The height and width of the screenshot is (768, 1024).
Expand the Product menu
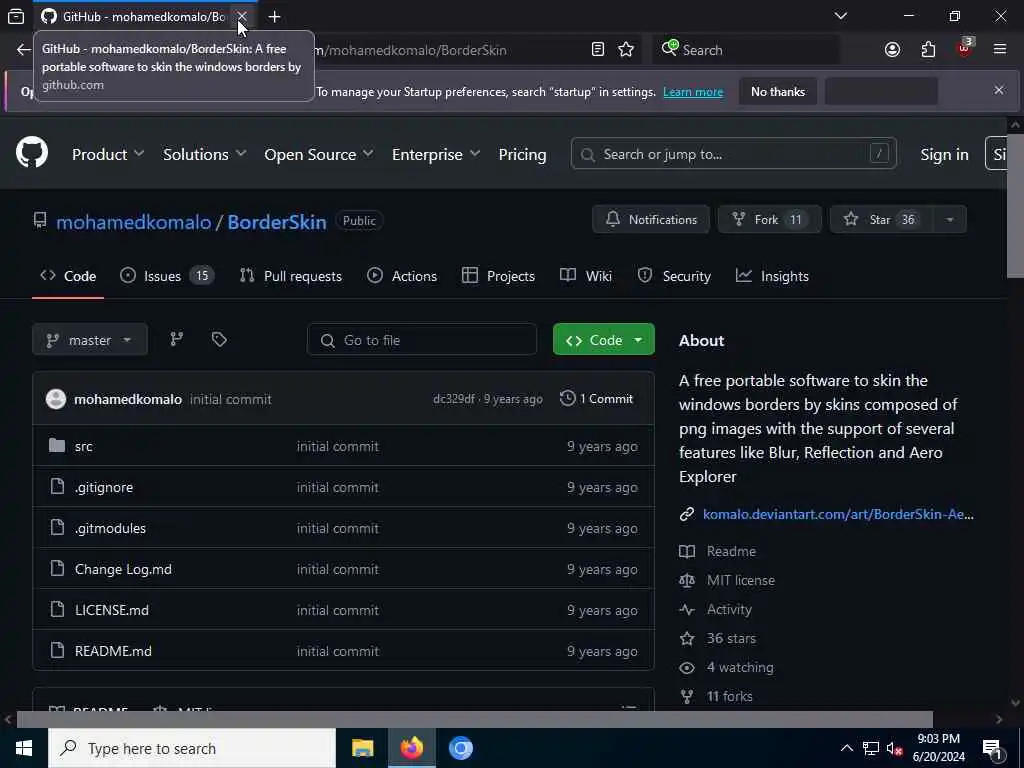click(108, 155)
